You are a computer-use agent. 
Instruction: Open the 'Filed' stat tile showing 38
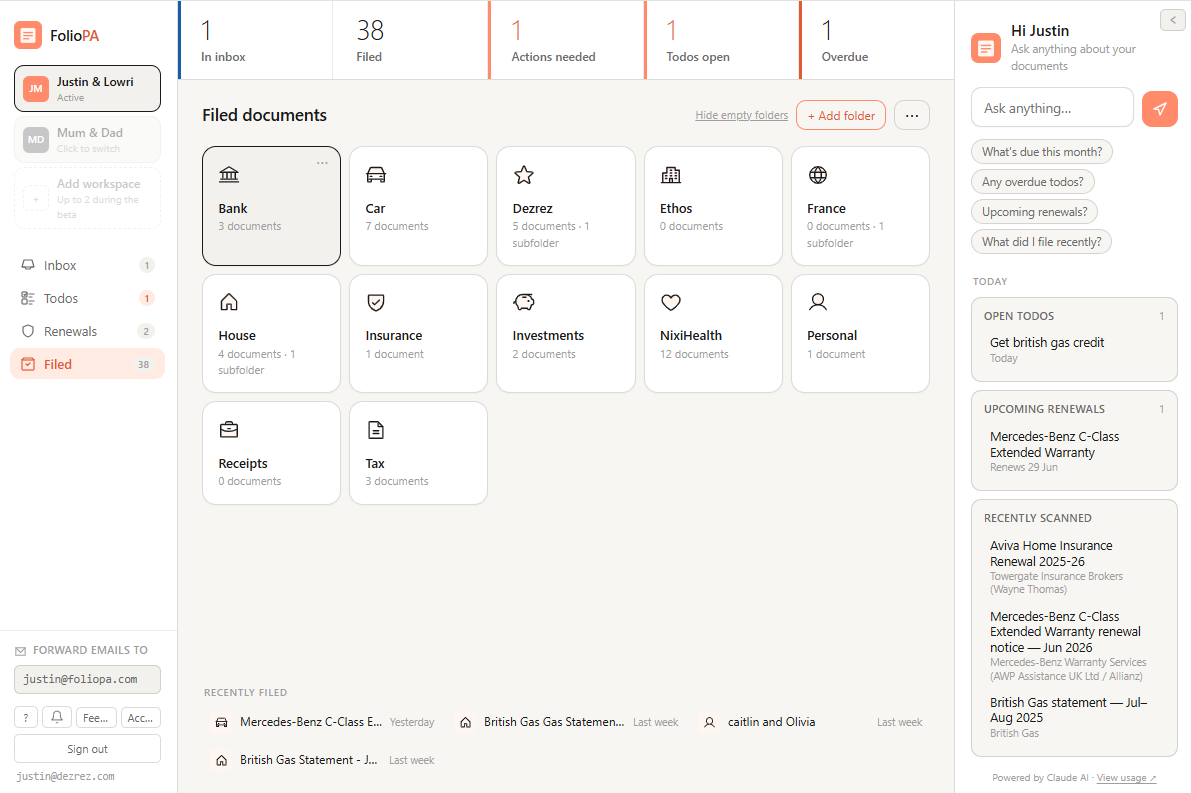(410, 40)
